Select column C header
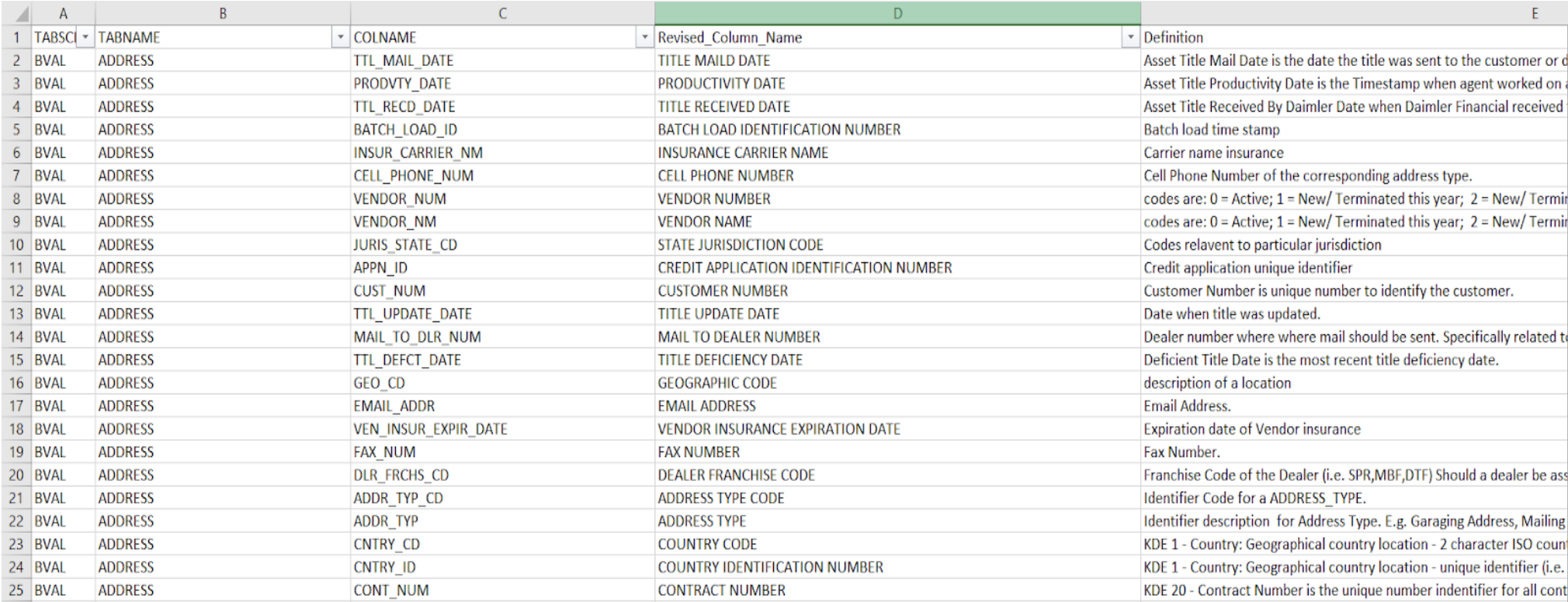Image resolution: width=1568 pixels, height=602 pixels. click(x=502, y=13)
